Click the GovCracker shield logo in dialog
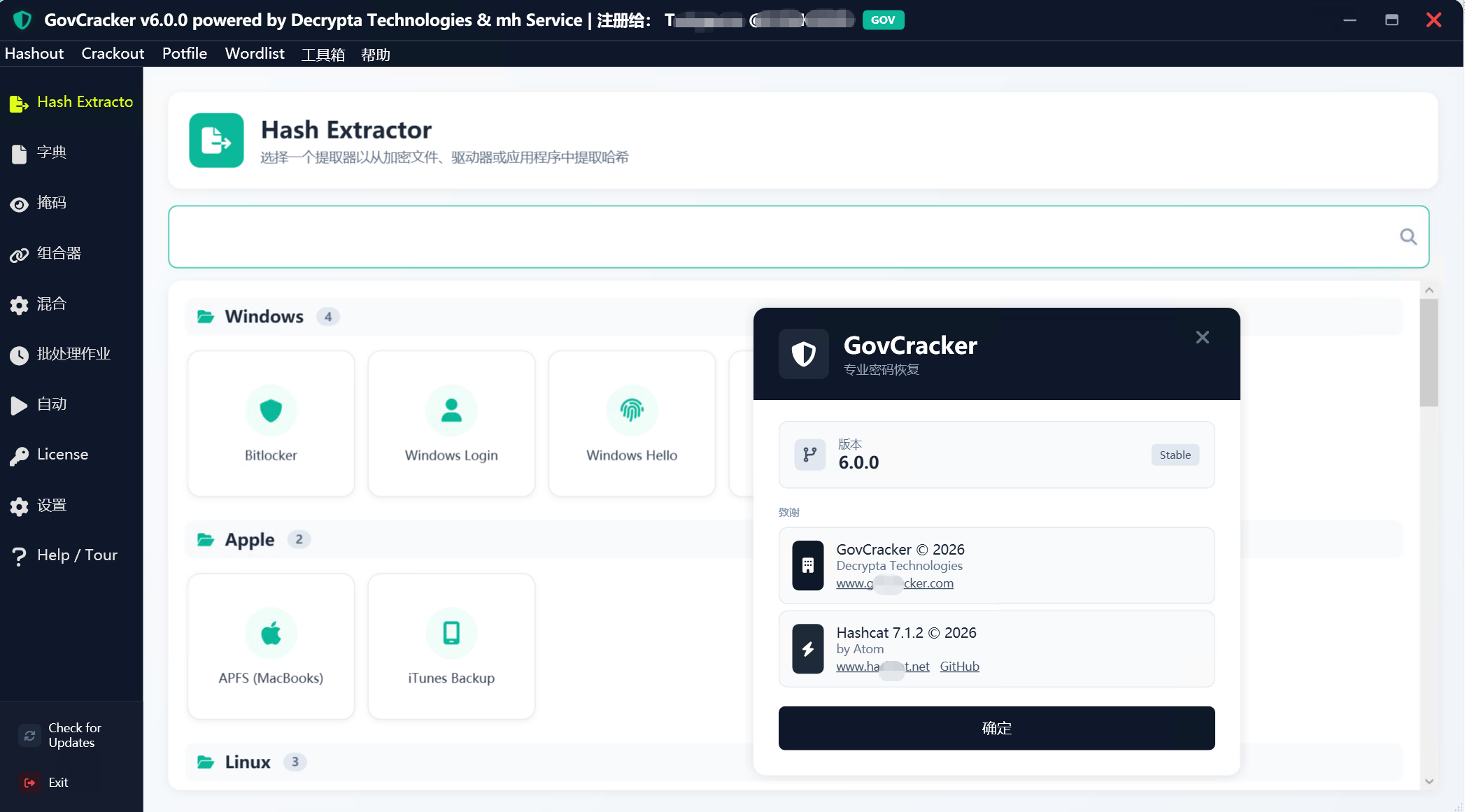Image resolution: width=1465 pixels, height=812 pixels. (x=804, y=354)
